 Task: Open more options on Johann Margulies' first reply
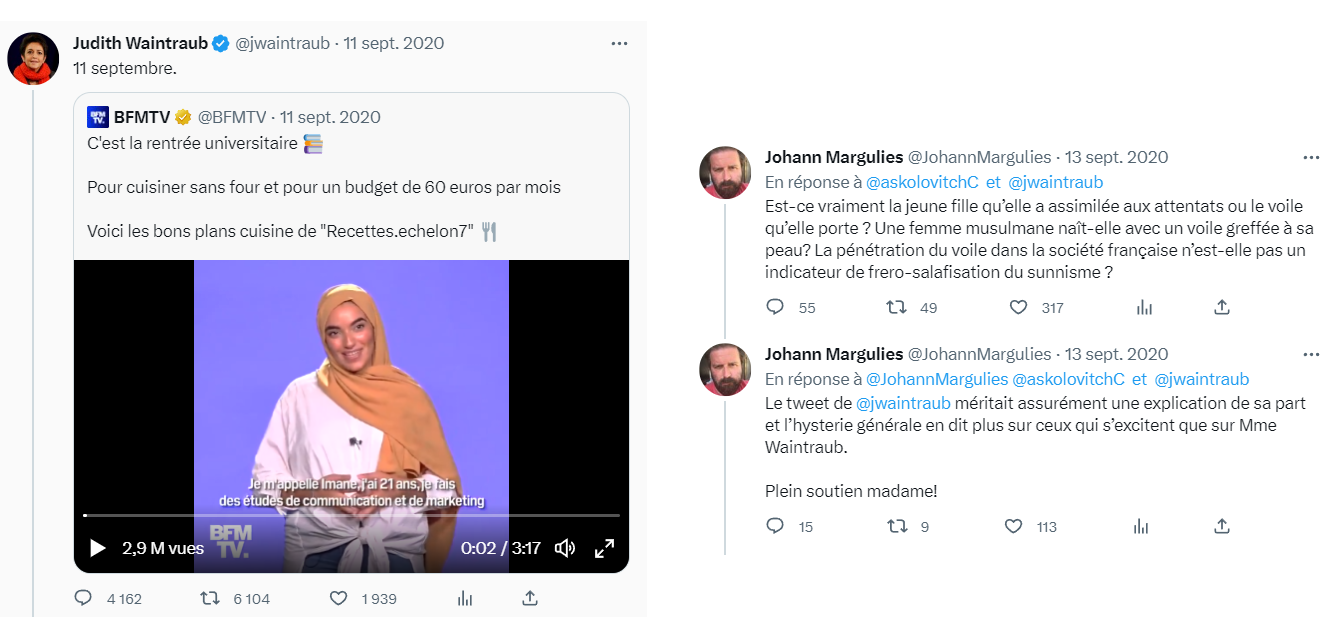coord(1311,157)
